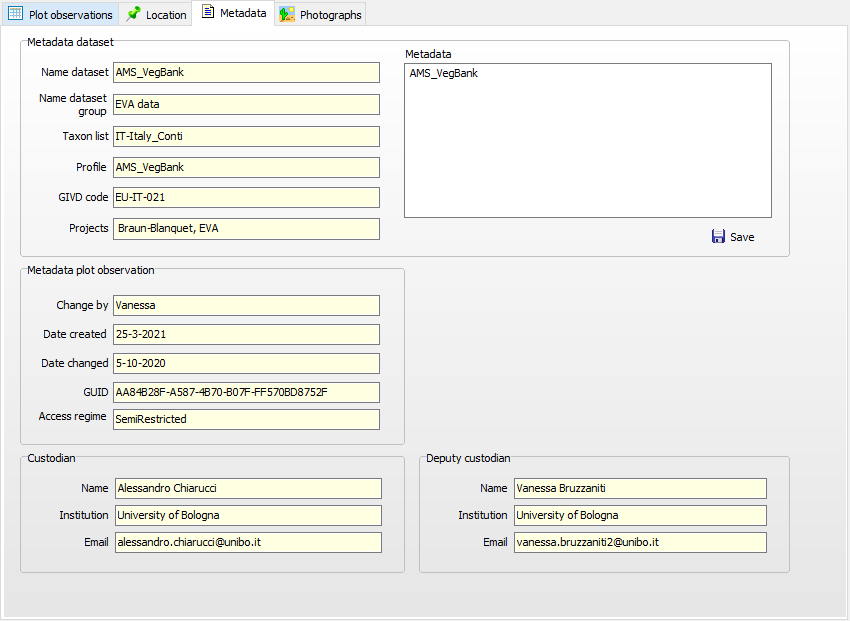Screen dimensions: 850x621
Task: Click the Taxon list field
Action: 246,136
